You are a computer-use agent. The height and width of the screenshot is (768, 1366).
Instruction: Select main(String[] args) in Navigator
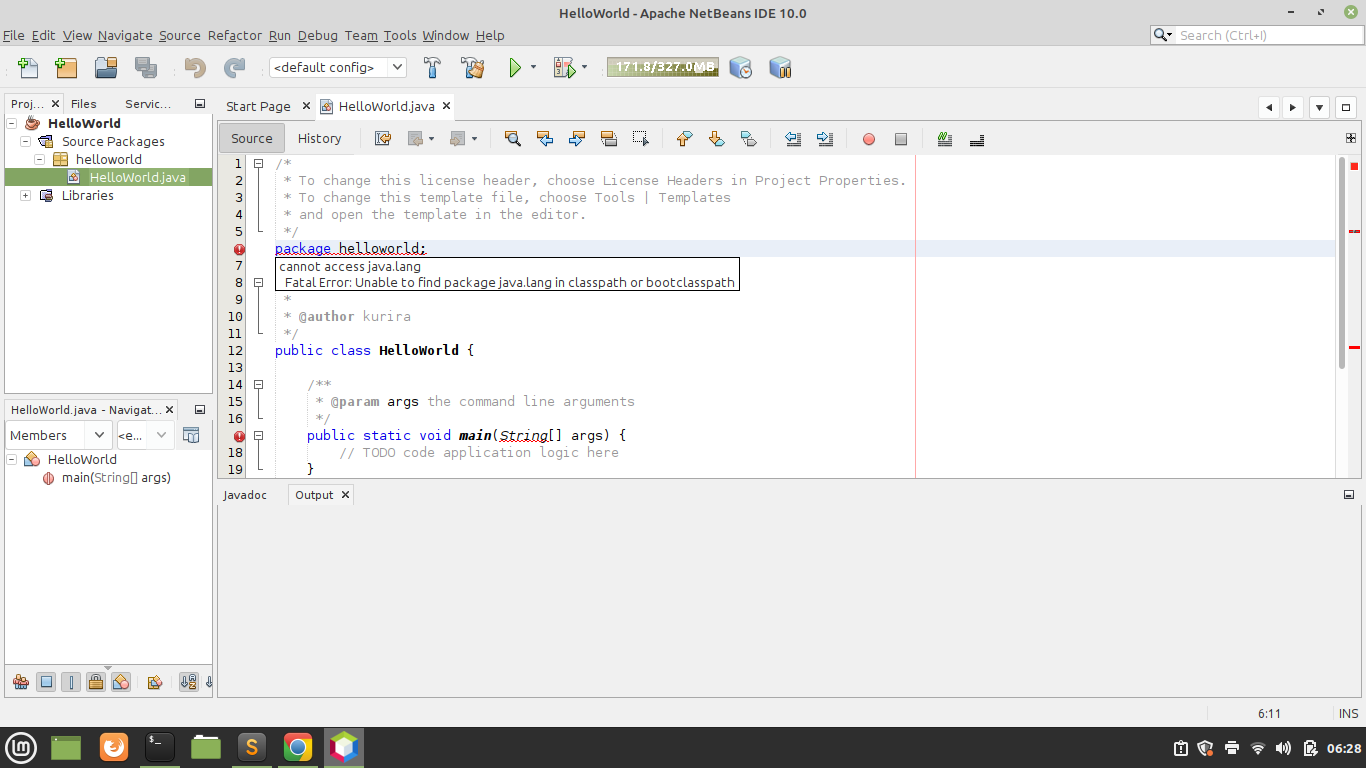pos(116,477)
